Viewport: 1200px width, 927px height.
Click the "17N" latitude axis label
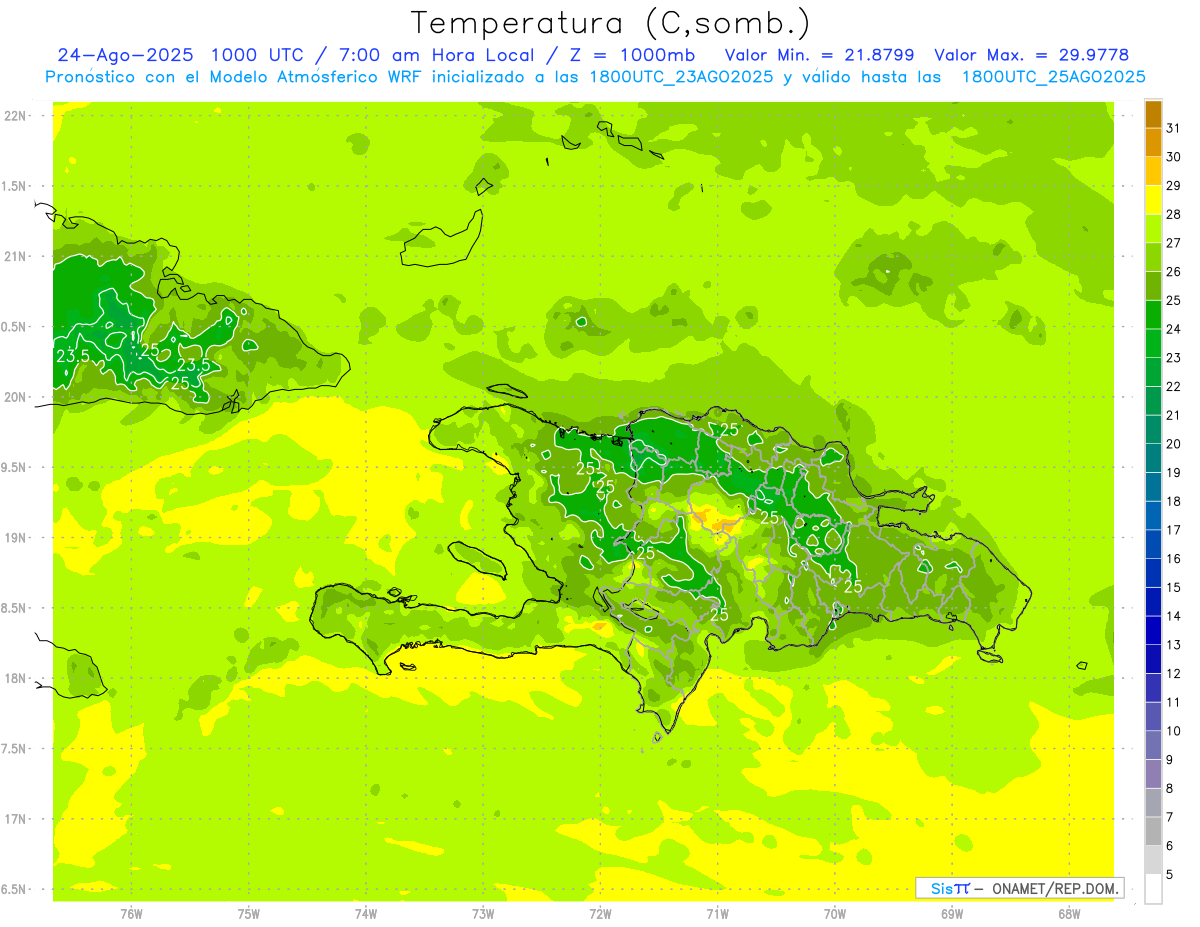tap(15, 819)
